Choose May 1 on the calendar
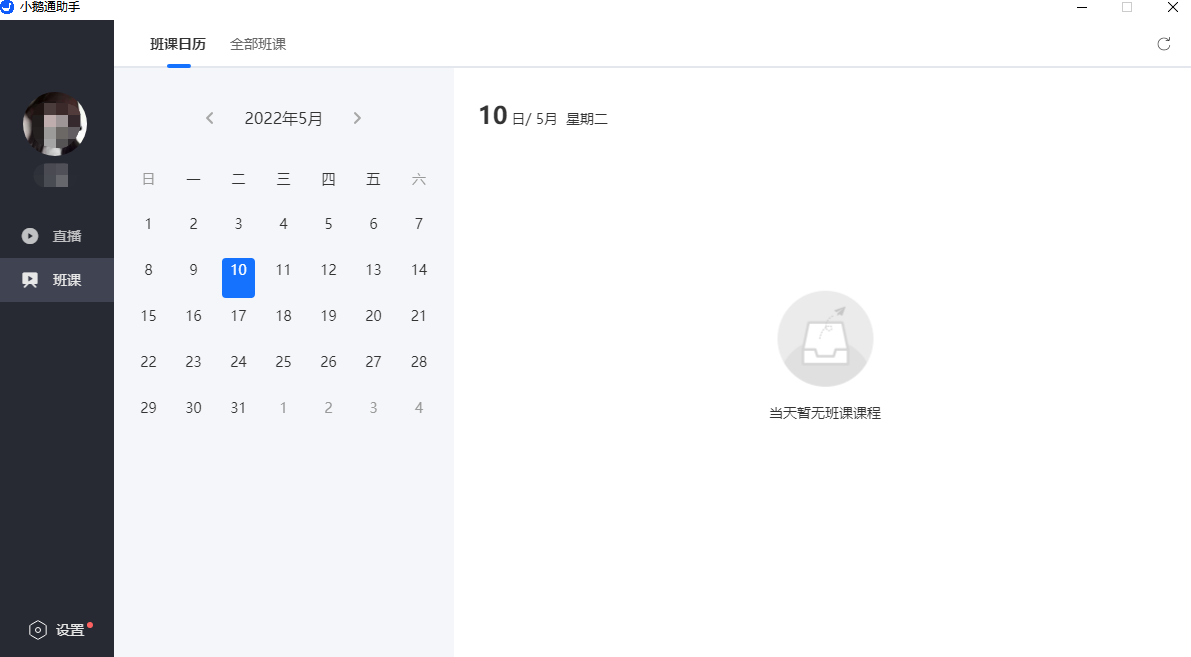 click(x=148, y=224)
